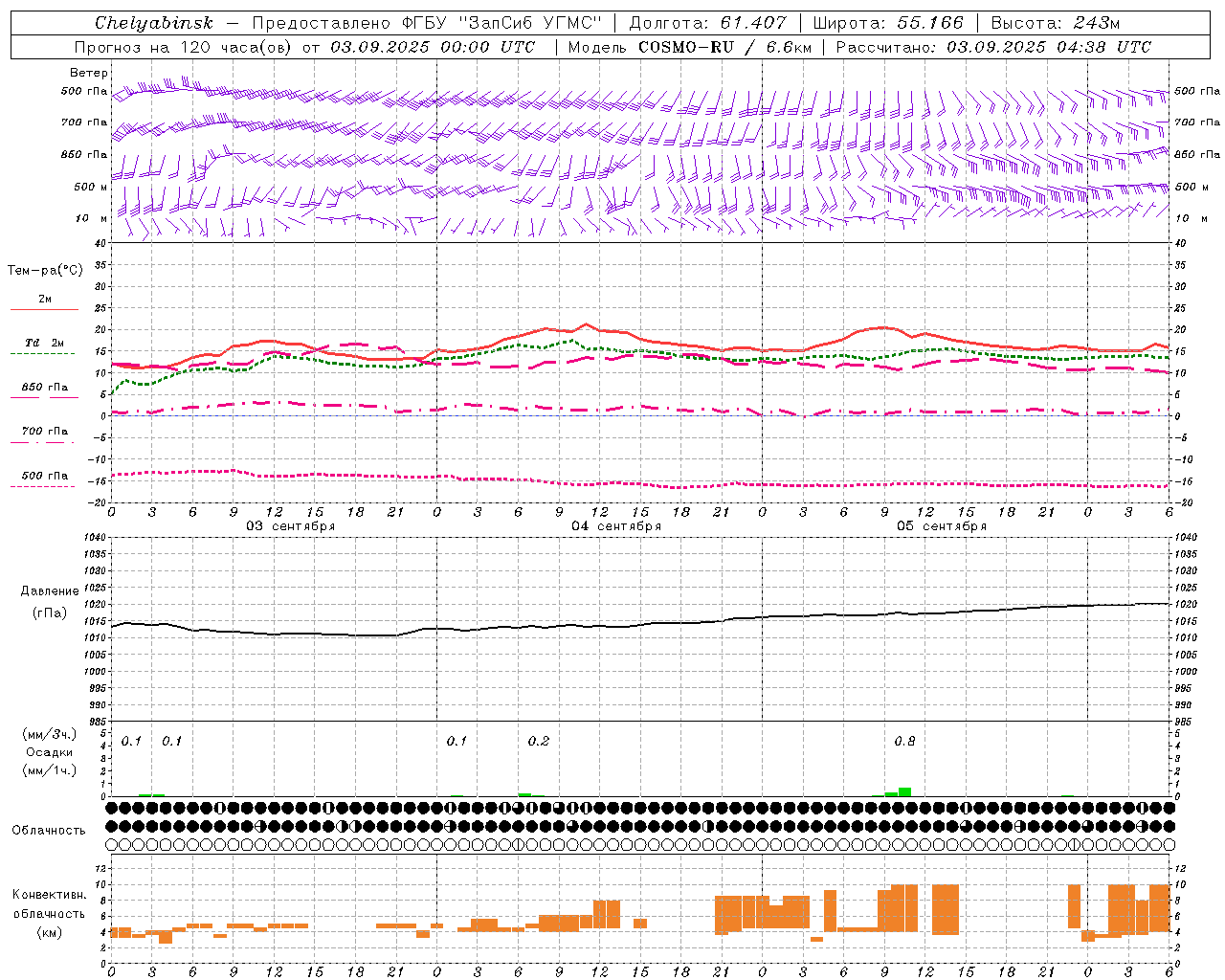Click the '05 сентября' date label
This screenshot has width=1225, height=980.
pos(942,526)
